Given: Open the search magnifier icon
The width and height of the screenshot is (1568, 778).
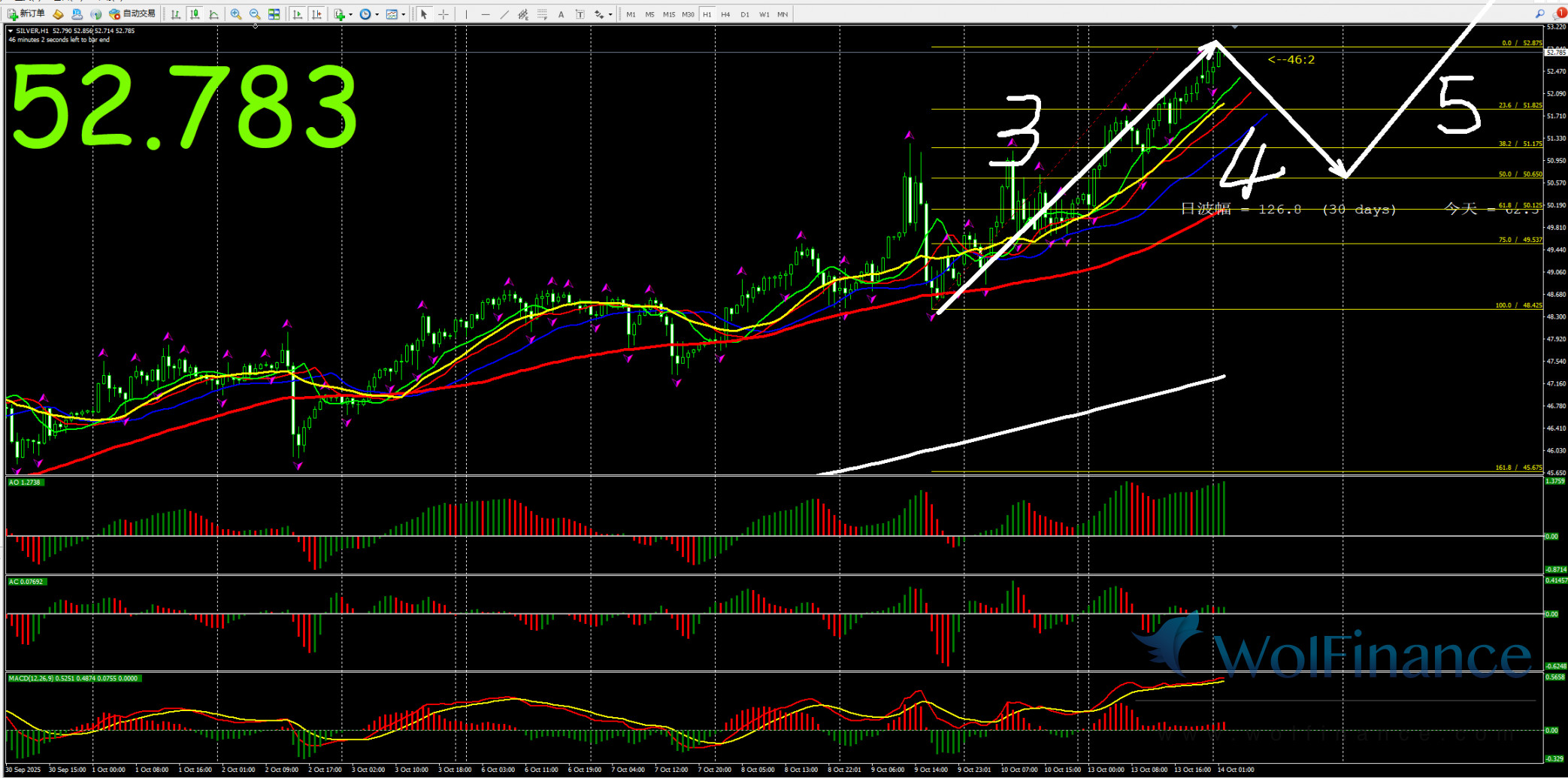Looking at the screenshot, I should pos(1540,14).
